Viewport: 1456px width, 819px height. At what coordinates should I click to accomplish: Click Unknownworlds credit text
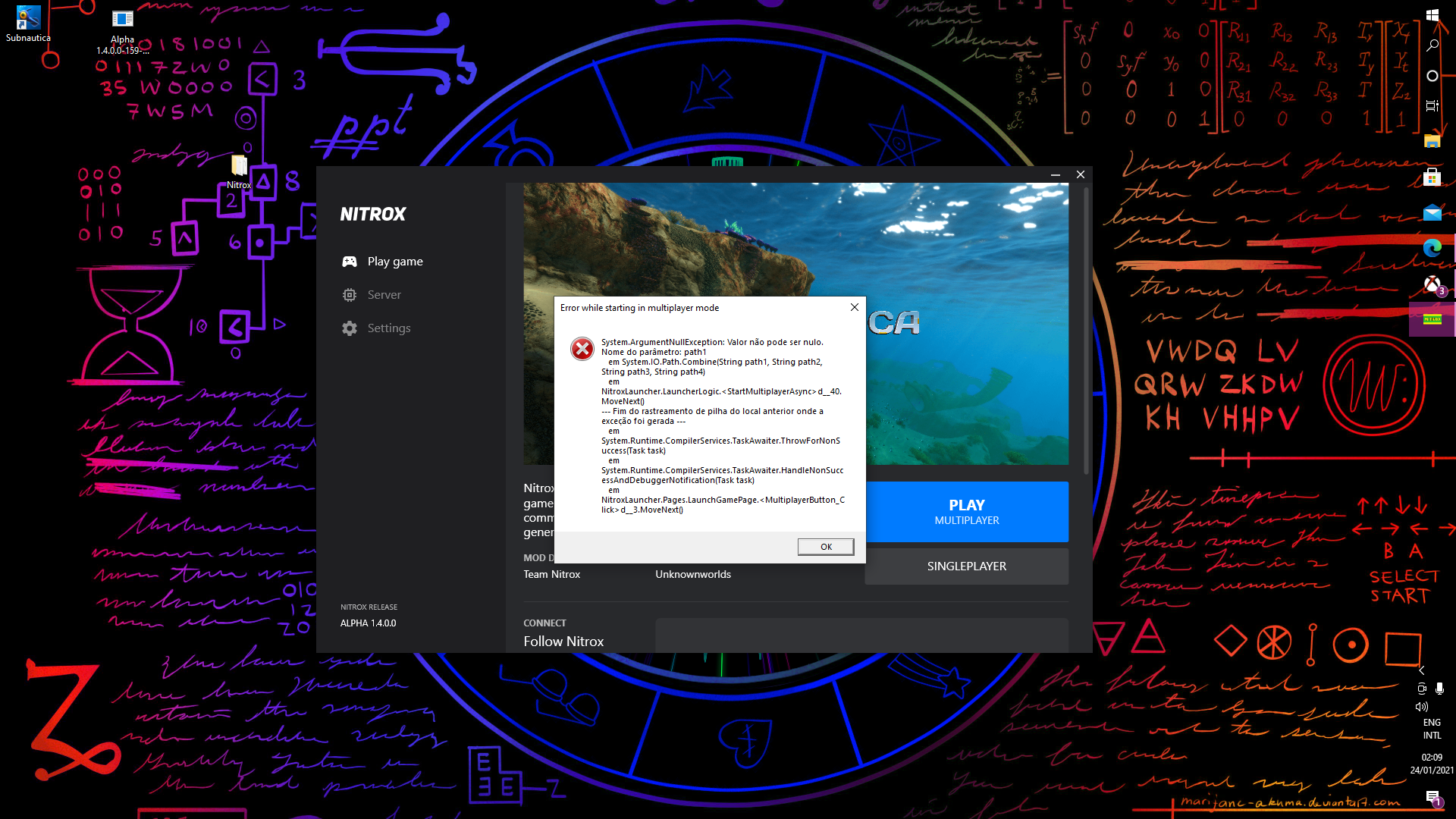[693, 575]
